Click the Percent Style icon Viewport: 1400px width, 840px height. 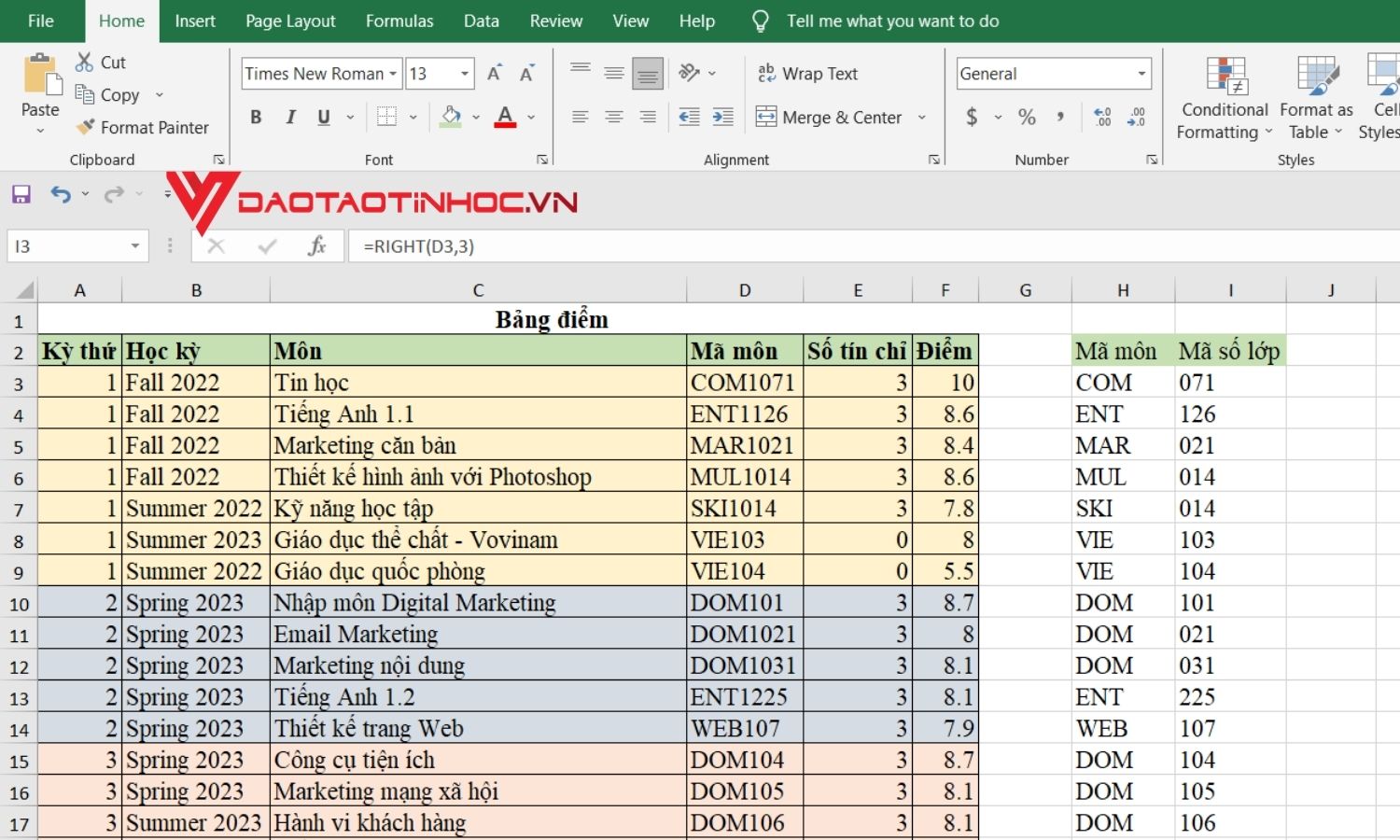[x=1027, y=117]
